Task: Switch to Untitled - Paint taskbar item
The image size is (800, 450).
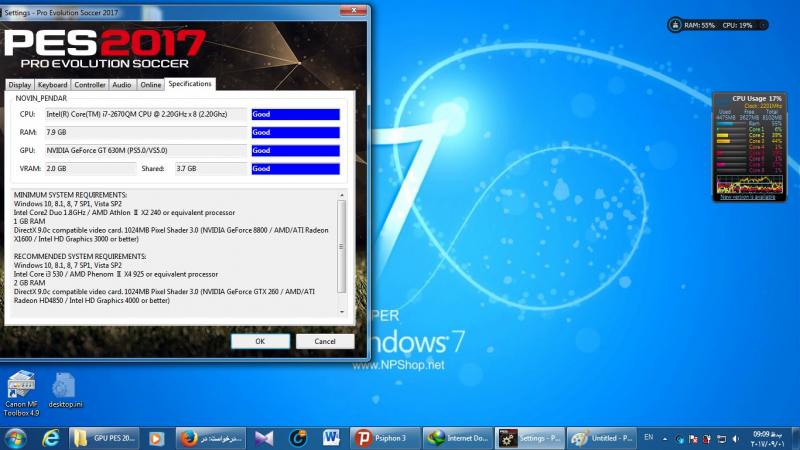Action: click(602, 438)
